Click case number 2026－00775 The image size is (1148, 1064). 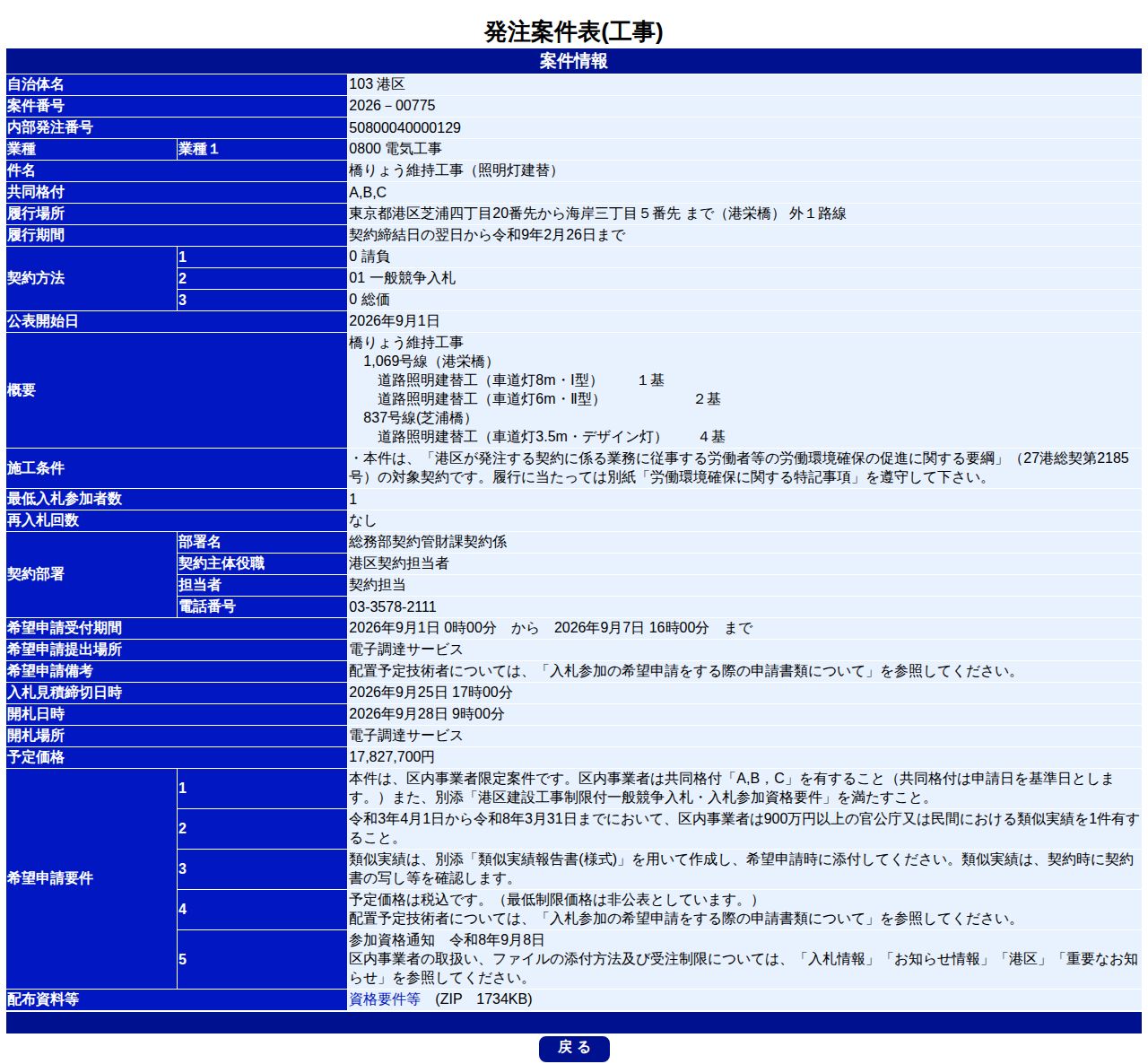(x=392, y=106)
